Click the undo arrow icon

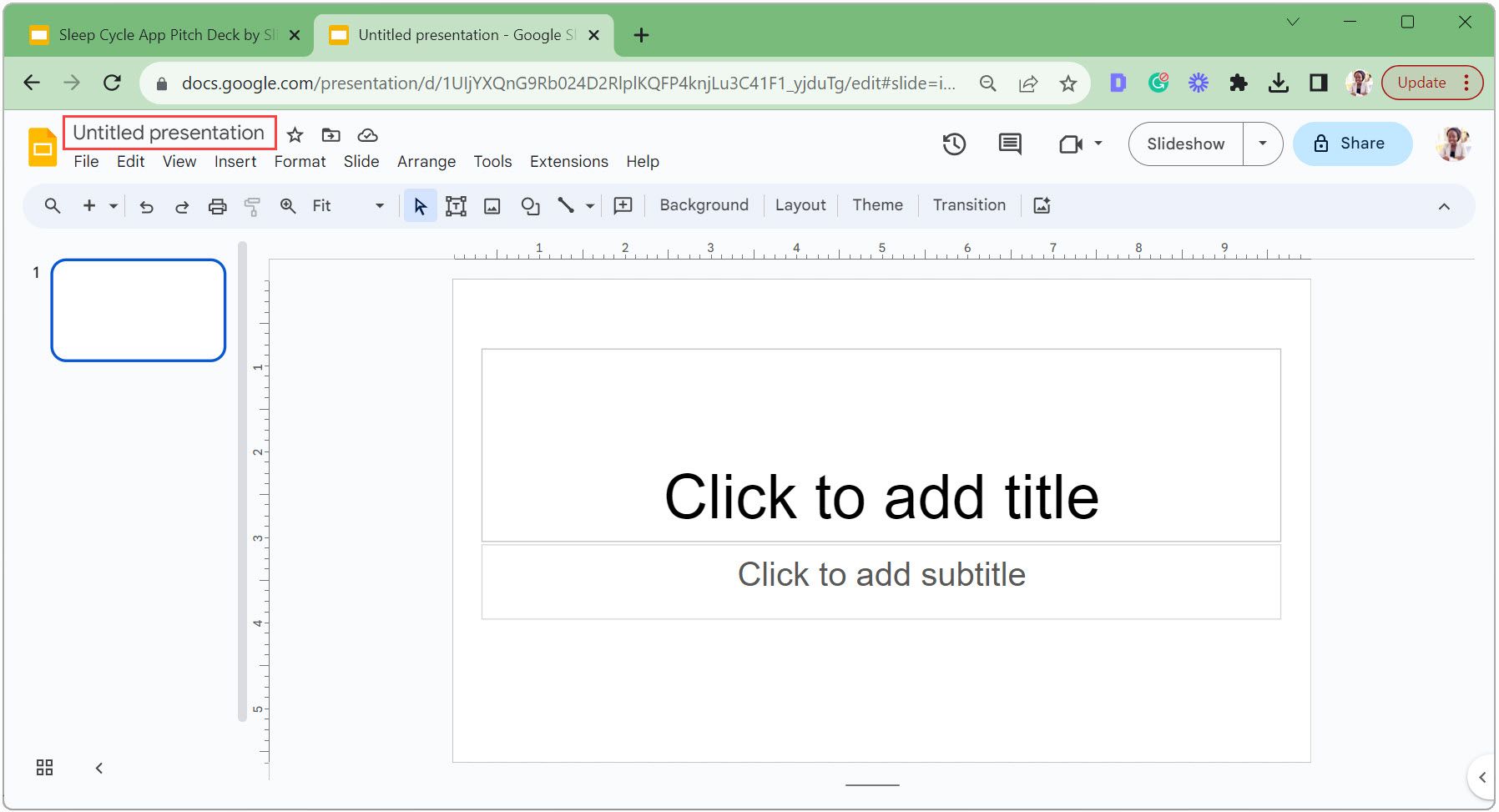147,206
